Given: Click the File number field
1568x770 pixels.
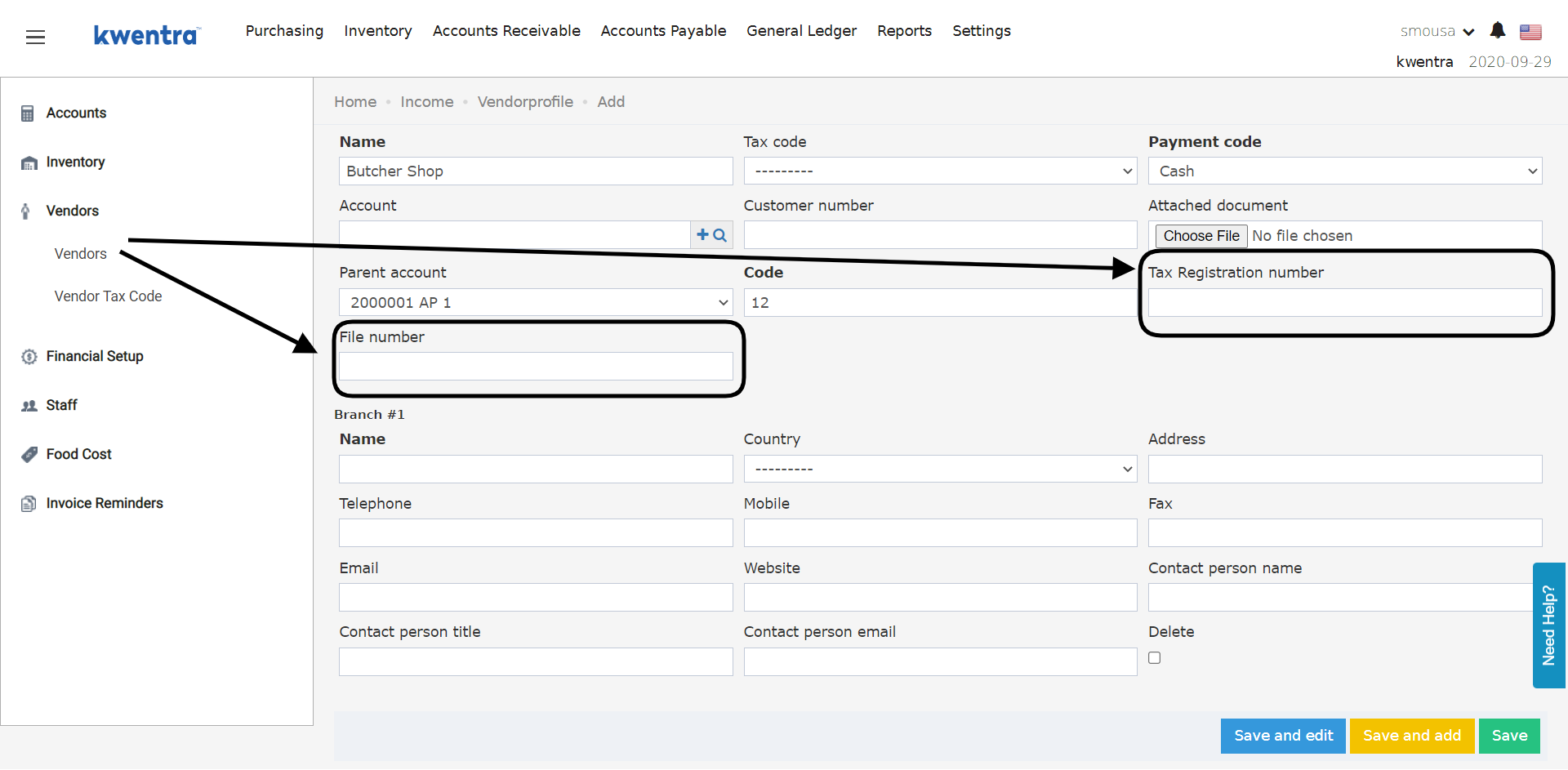Looking at the screenshot, I should [x=536, y=367].
